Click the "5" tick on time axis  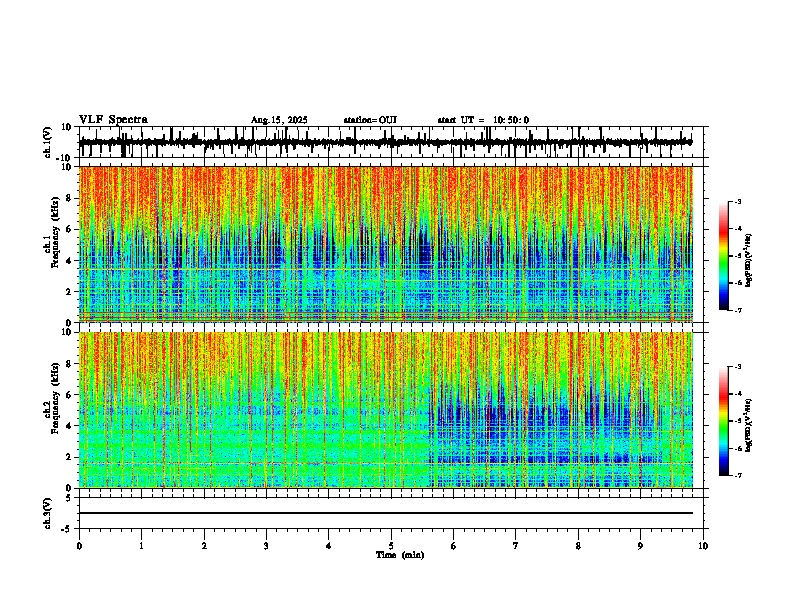pyautogui.click(x=391, y=546)
